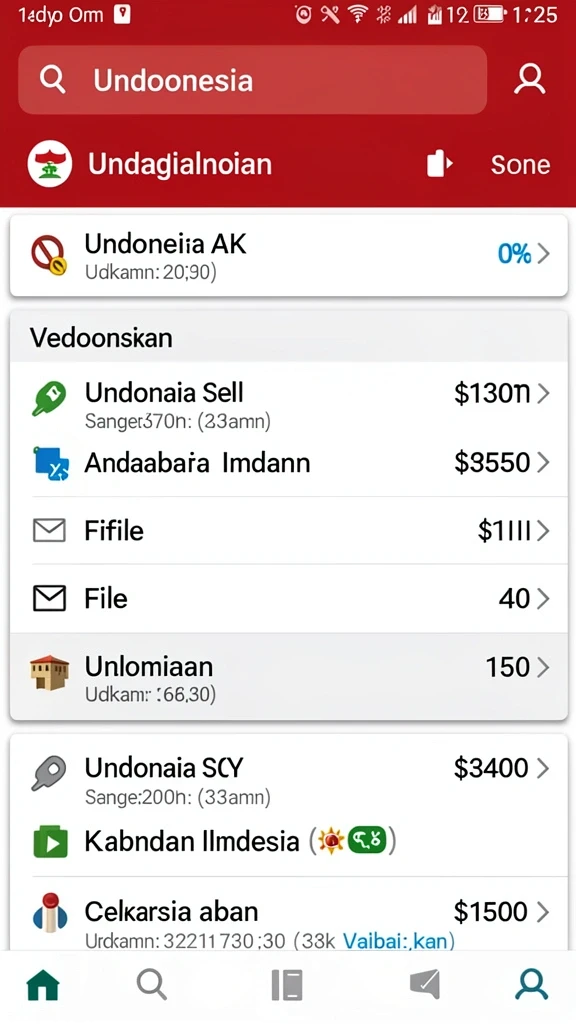Tap the green play icon for Kabndan IImdesia
576x1024 pixels.
(x=50, y=842)
